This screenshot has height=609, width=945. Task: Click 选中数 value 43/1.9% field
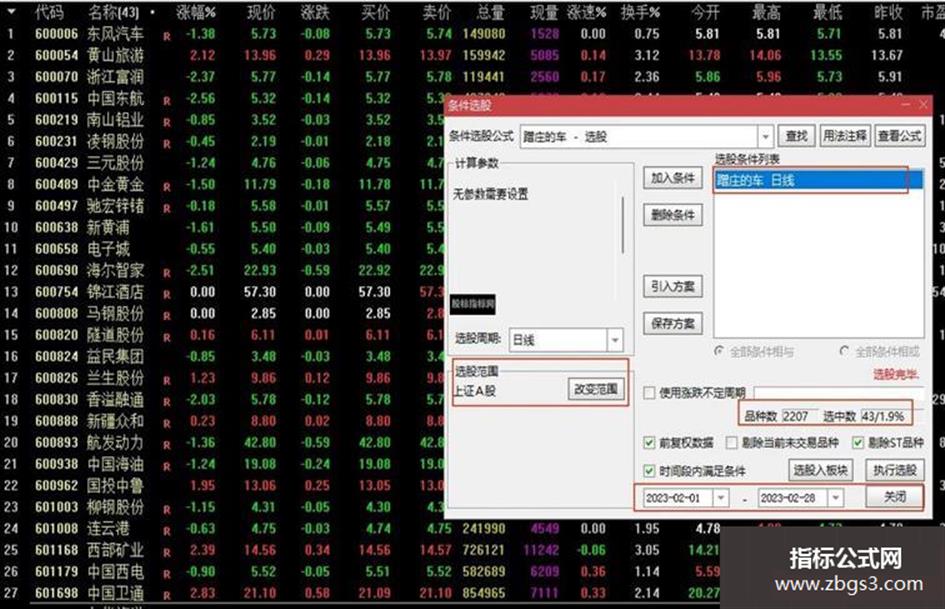point(884,416)
